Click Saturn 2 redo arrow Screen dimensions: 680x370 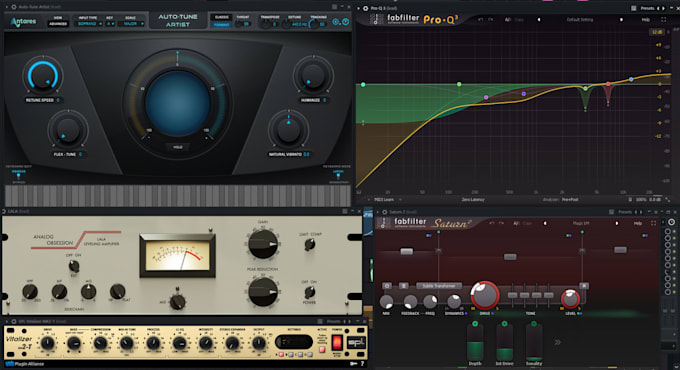tap(501, 223)
